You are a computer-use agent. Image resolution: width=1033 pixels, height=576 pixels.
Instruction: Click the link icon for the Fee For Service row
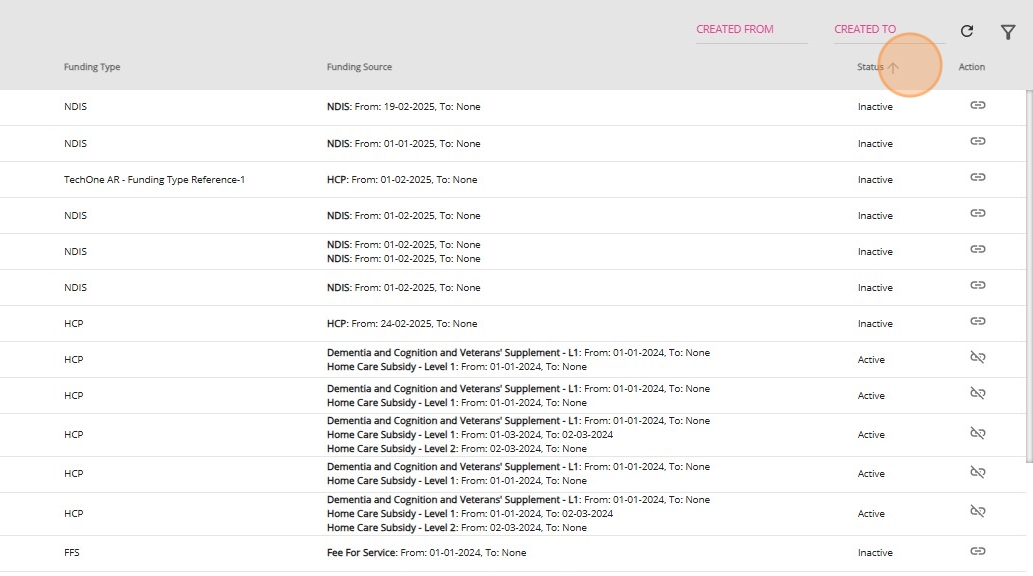click(978, 551)
